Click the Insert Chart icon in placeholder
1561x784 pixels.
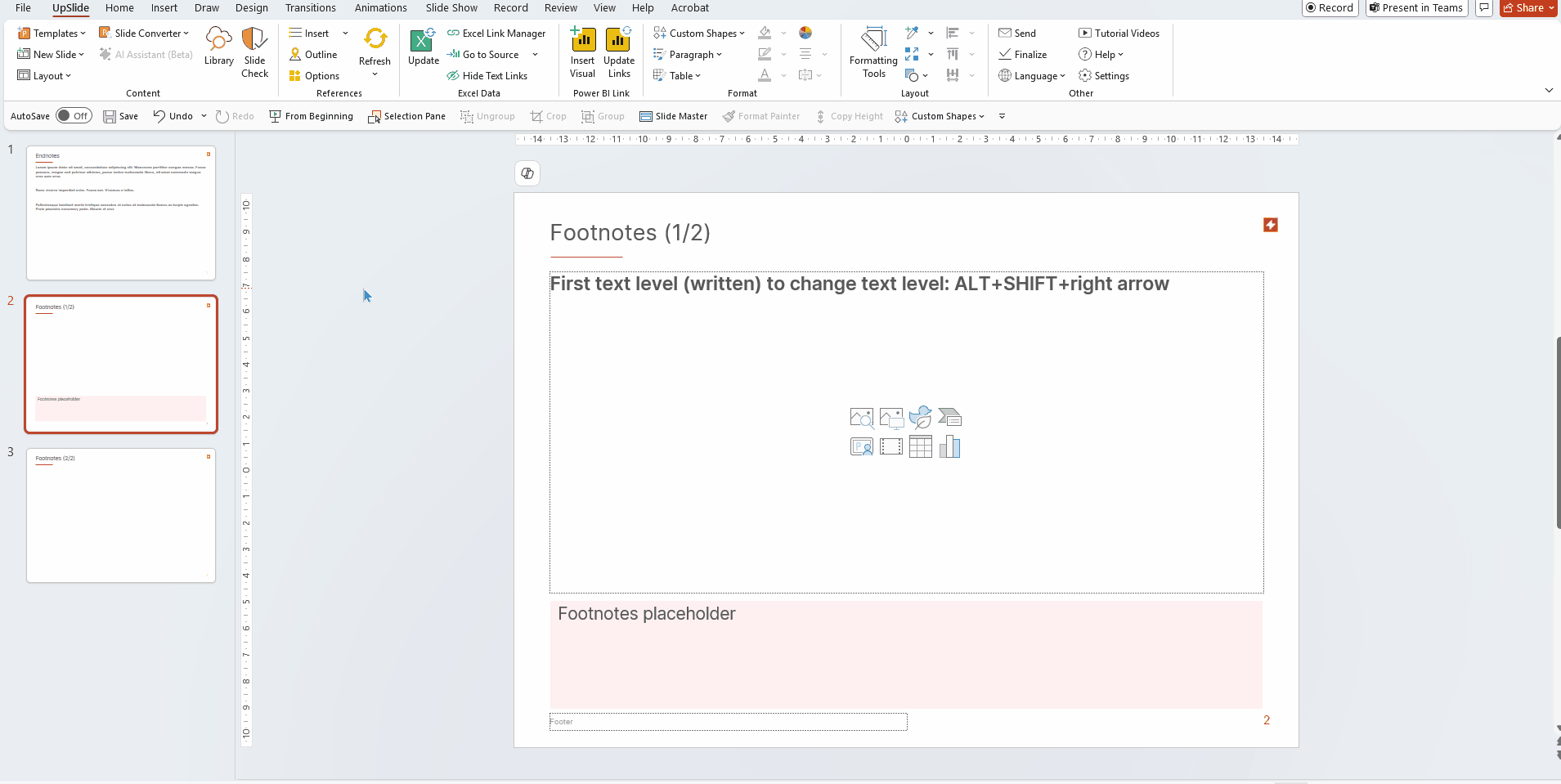pos(949,447)
